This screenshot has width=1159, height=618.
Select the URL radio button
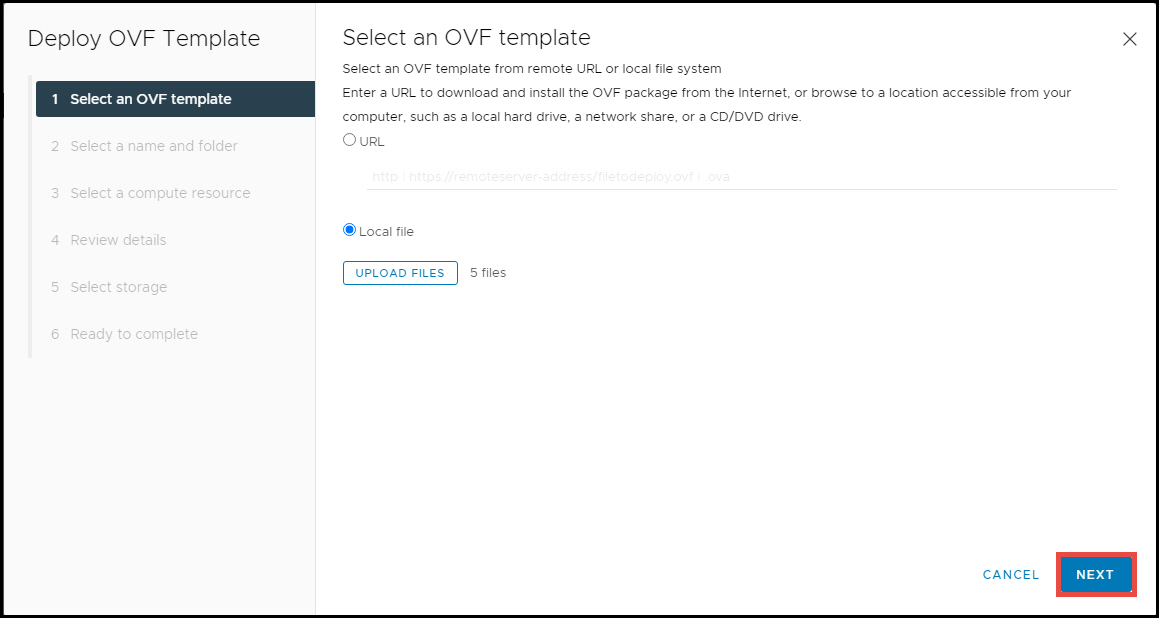[350, 140]
